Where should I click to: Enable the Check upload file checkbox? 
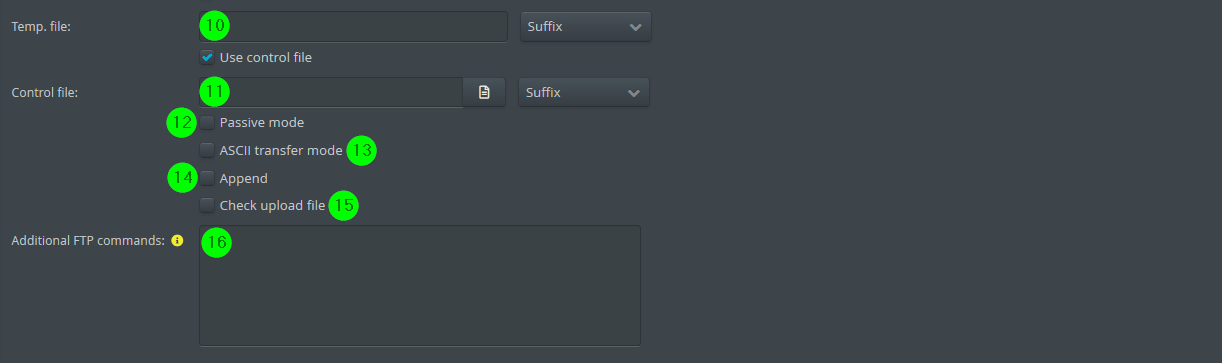click(x=207, y=205)
